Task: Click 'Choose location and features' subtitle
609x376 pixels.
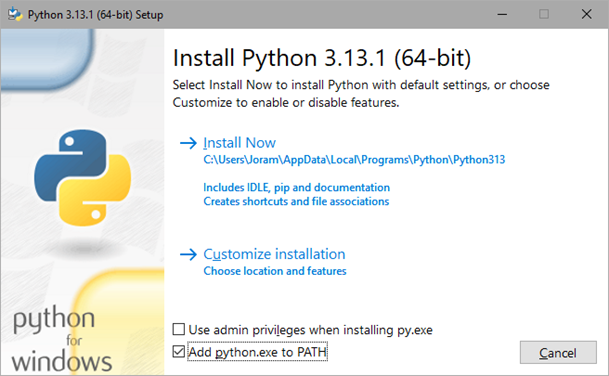Action: coord(275,271)
